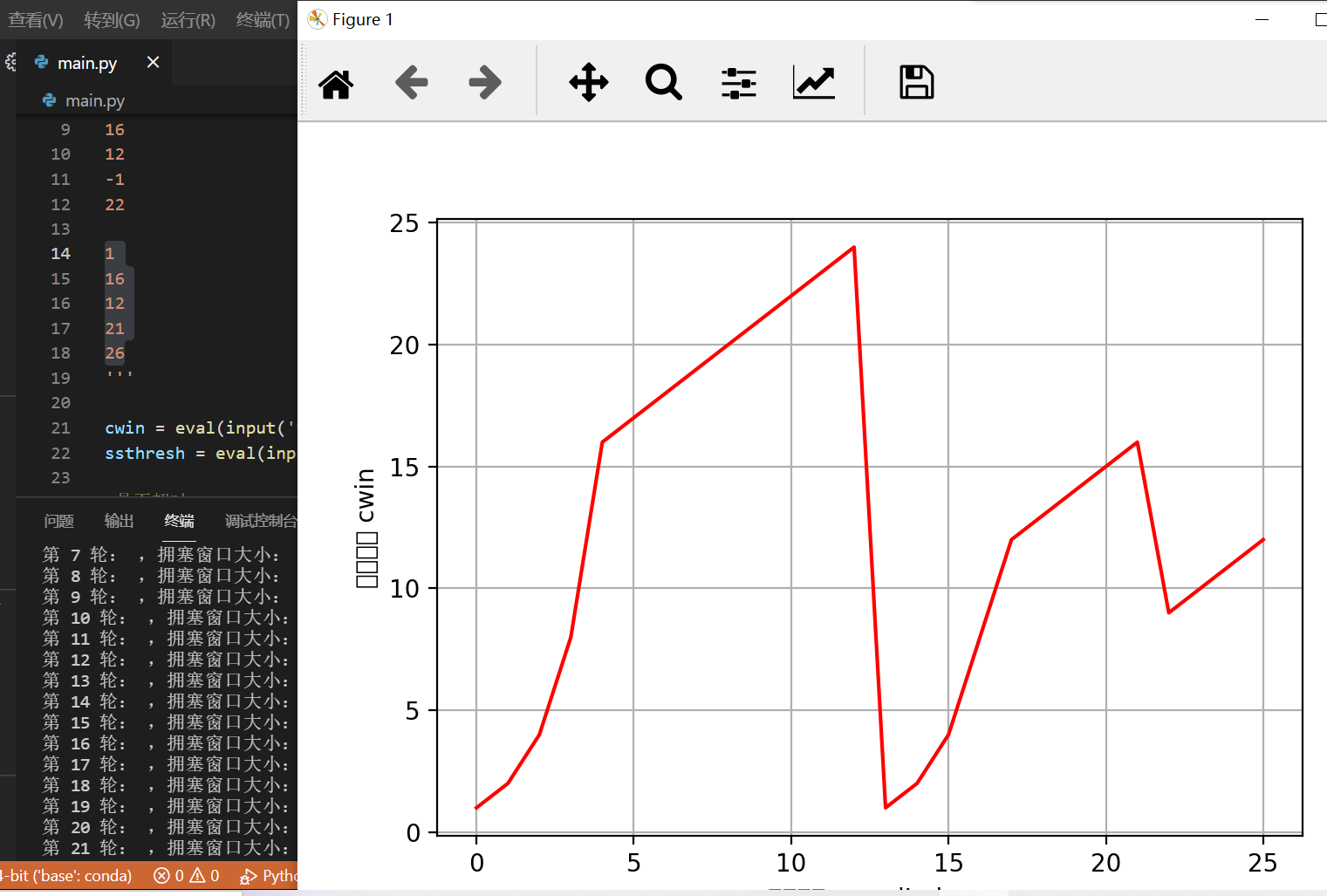The height and width of the screenshot is (896, 1327).
Task: Open the 终端(T) menu
Action: coord(263,20)
